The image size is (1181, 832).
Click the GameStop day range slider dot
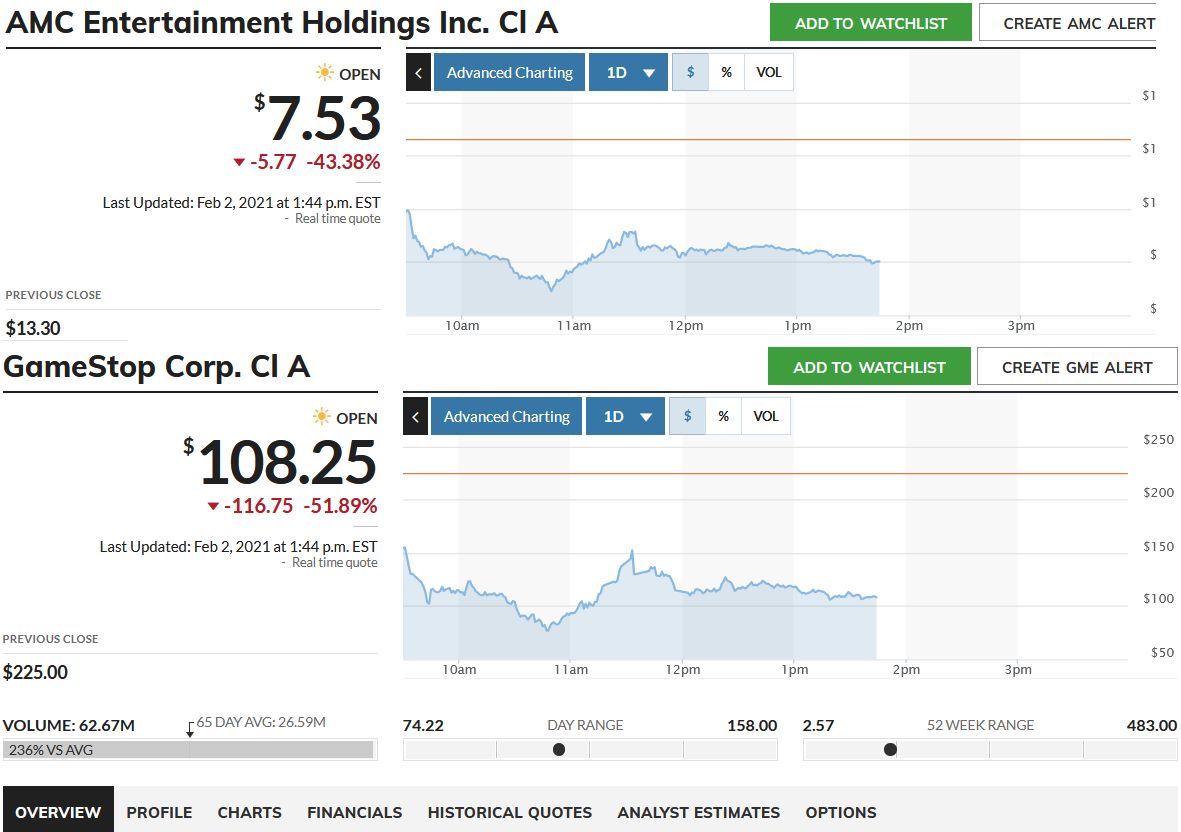point(559,749)
